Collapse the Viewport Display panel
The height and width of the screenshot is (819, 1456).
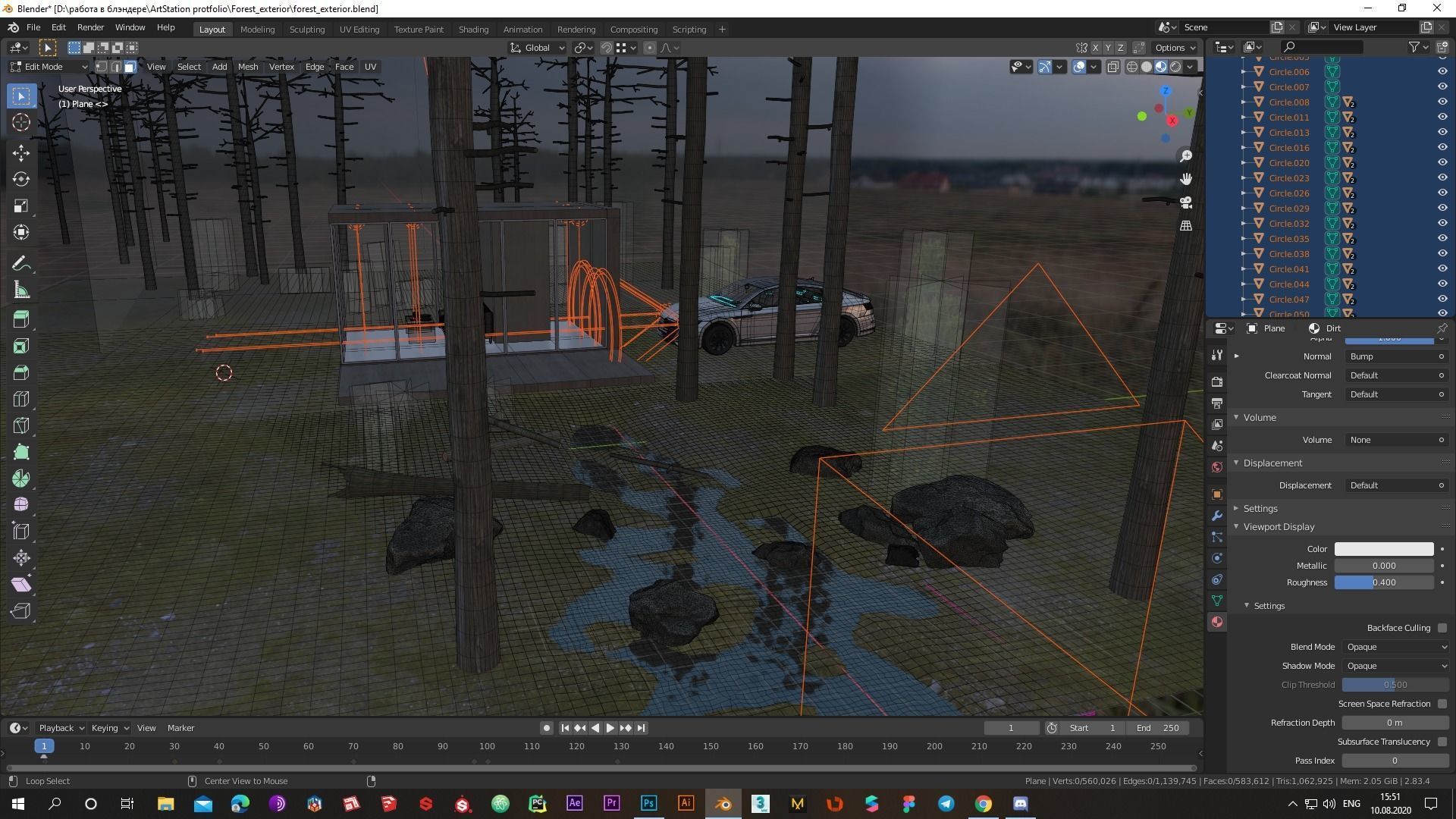(x=1279, y=526)
